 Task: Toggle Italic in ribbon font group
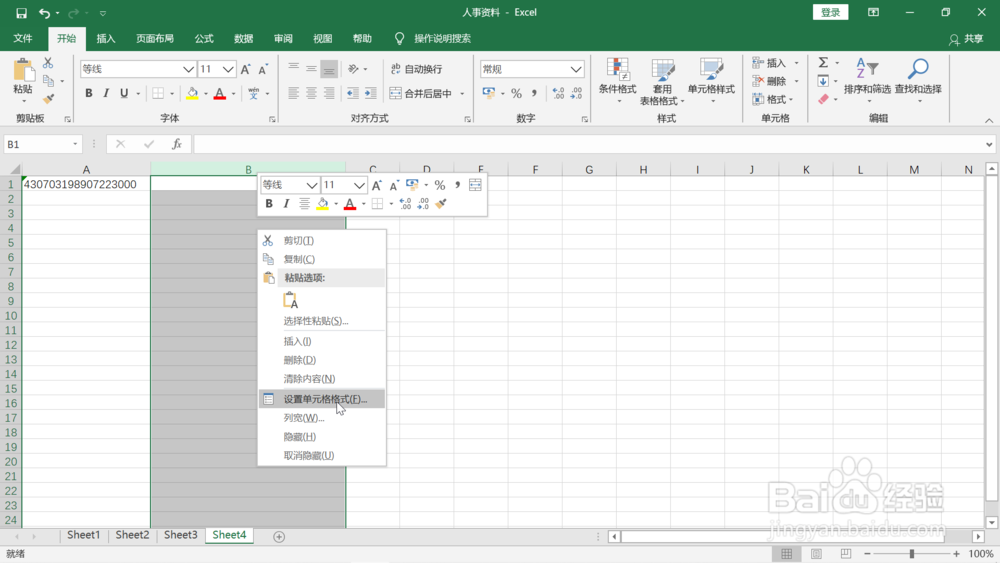tap(106, 94)
